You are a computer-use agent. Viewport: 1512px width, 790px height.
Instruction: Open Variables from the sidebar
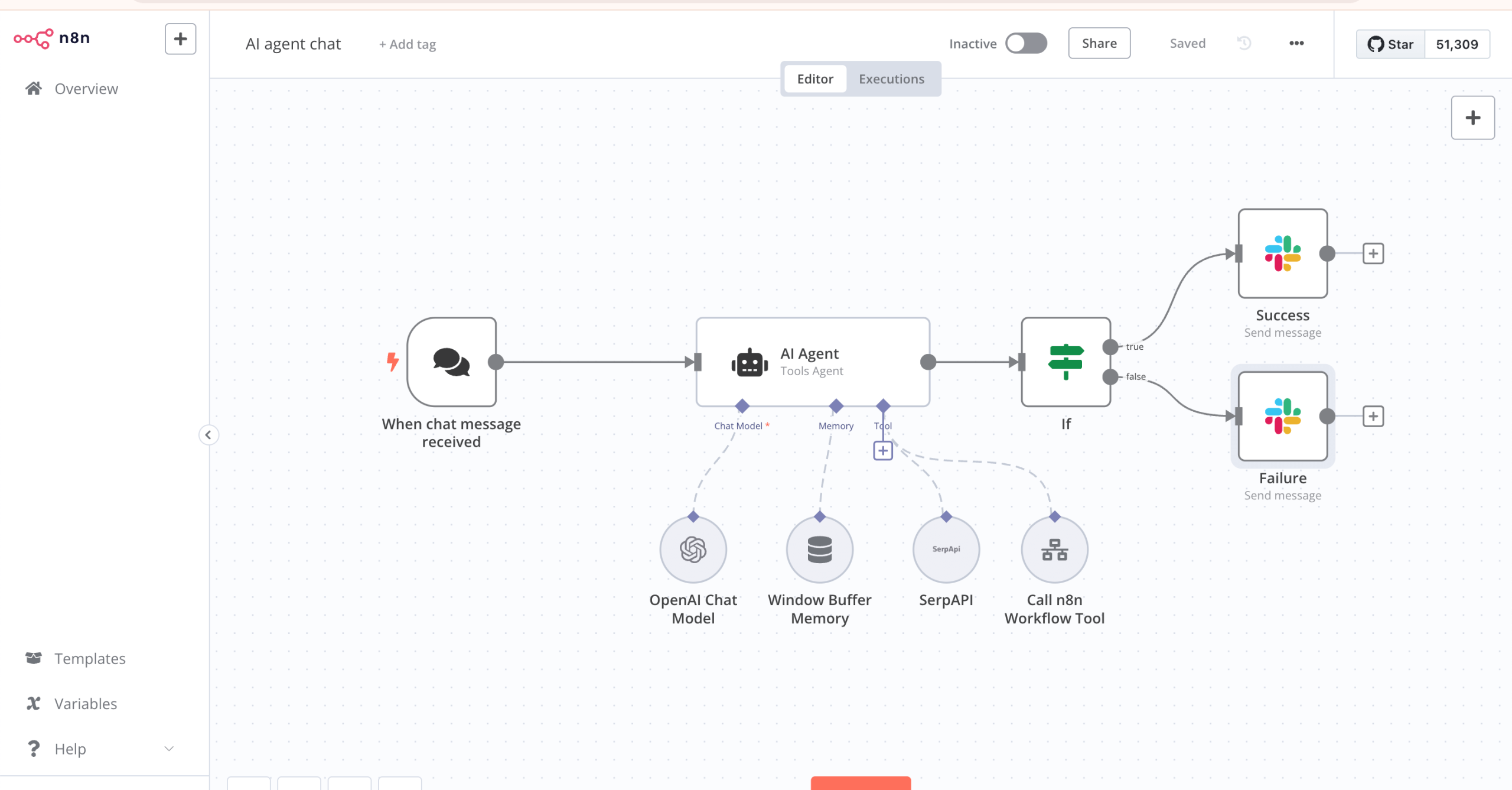[x=86, y=703]
